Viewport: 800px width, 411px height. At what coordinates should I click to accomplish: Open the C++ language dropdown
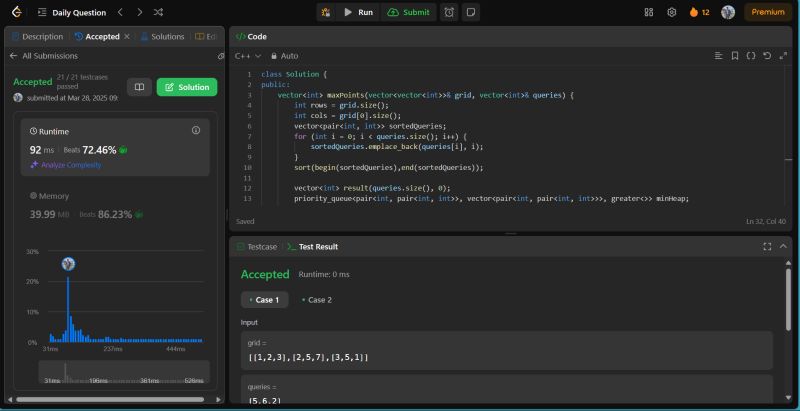click(248, 56)
